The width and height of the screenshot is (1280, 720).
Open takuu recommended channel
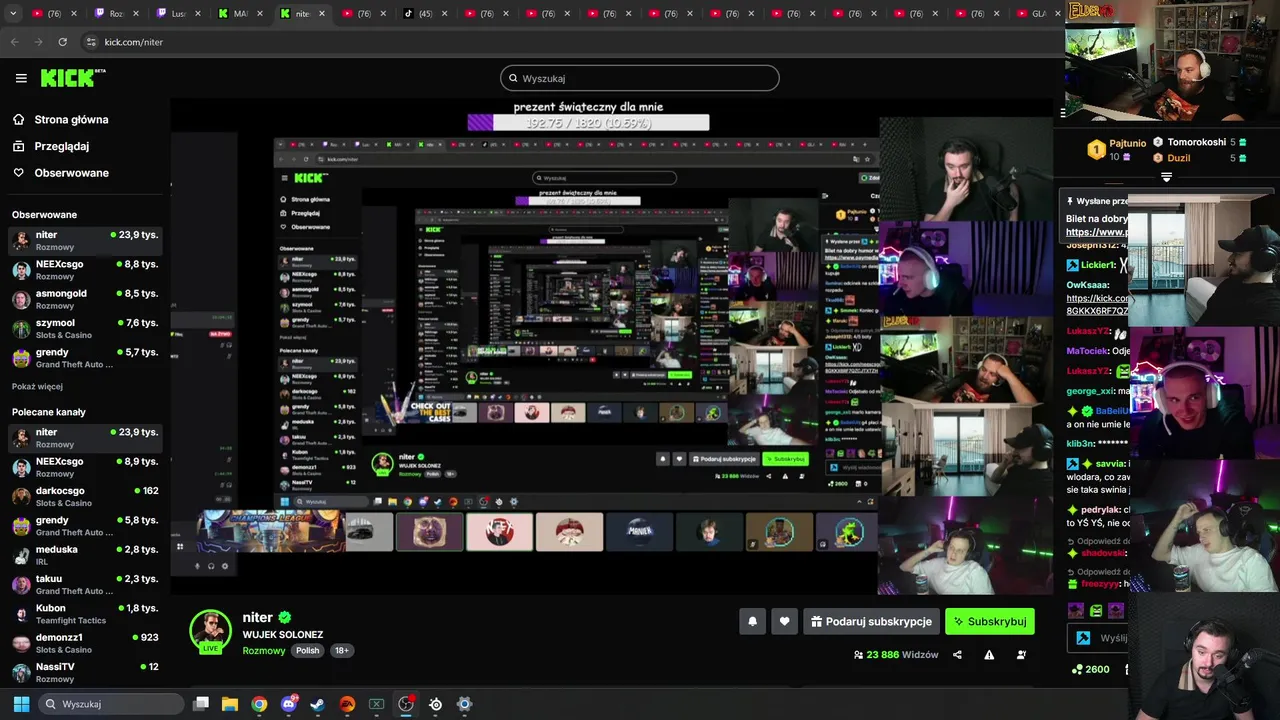tap(84, 585)
